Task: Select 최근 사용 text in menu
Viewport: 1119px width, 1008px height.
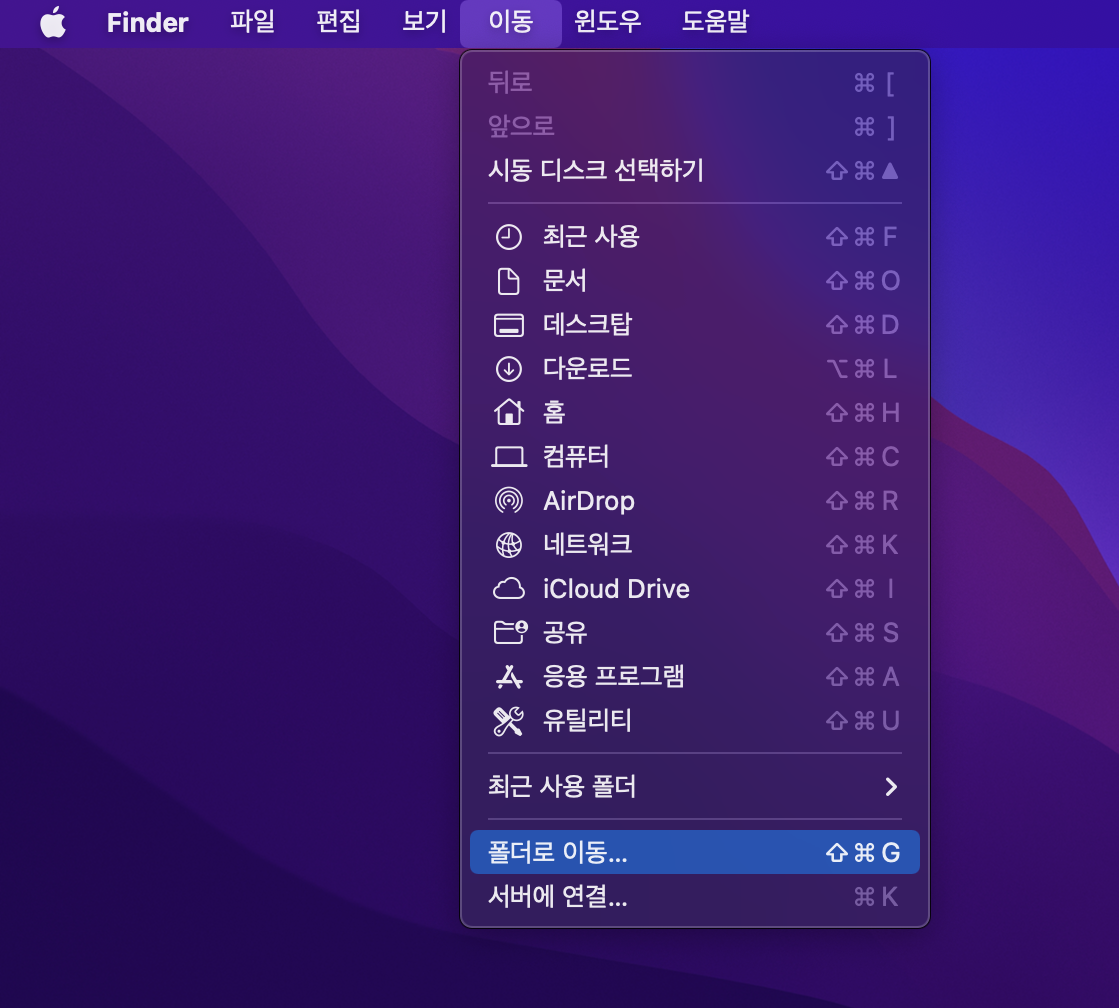Action: [x=591, y=237]
